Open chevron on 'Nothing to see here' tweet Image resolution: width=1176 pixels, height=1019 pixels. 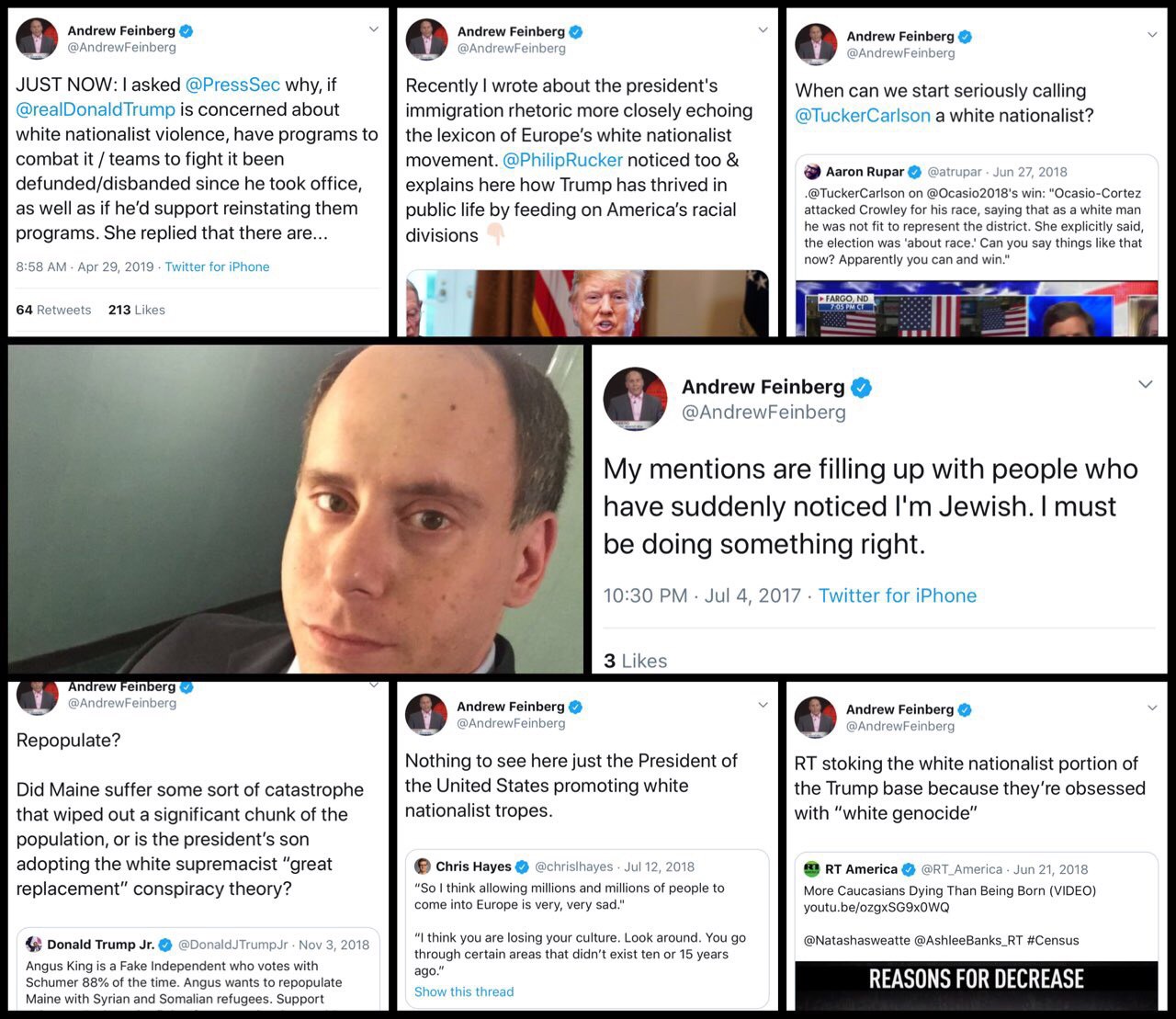click(x=763, y=705)
